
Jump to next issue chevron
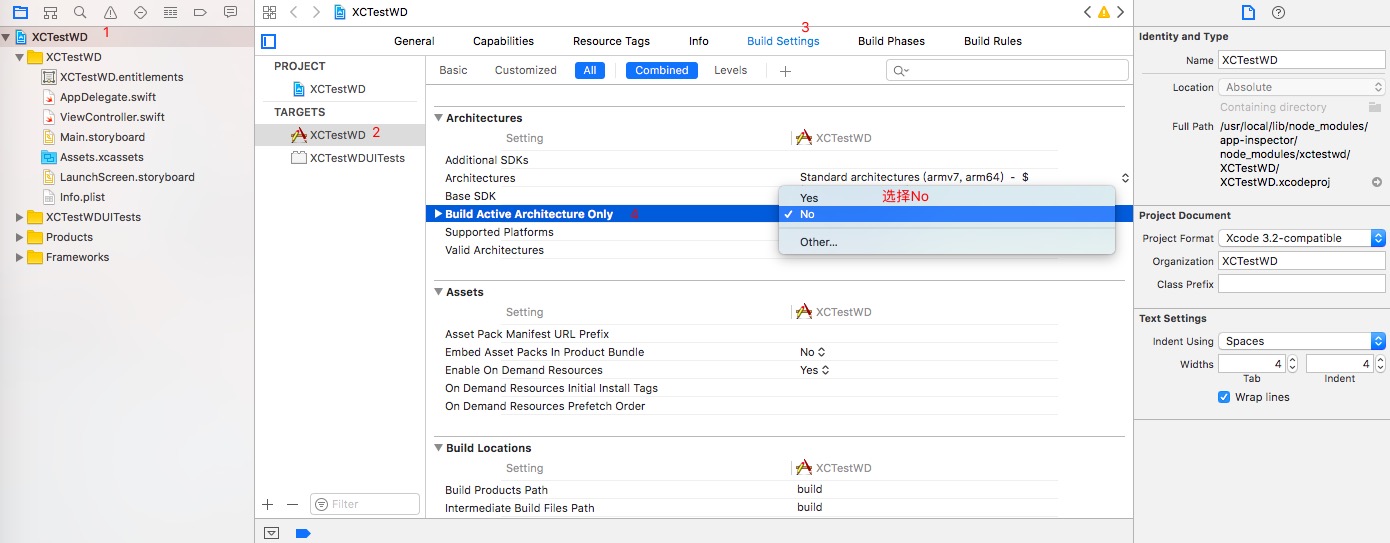[x=1121, y=12]
